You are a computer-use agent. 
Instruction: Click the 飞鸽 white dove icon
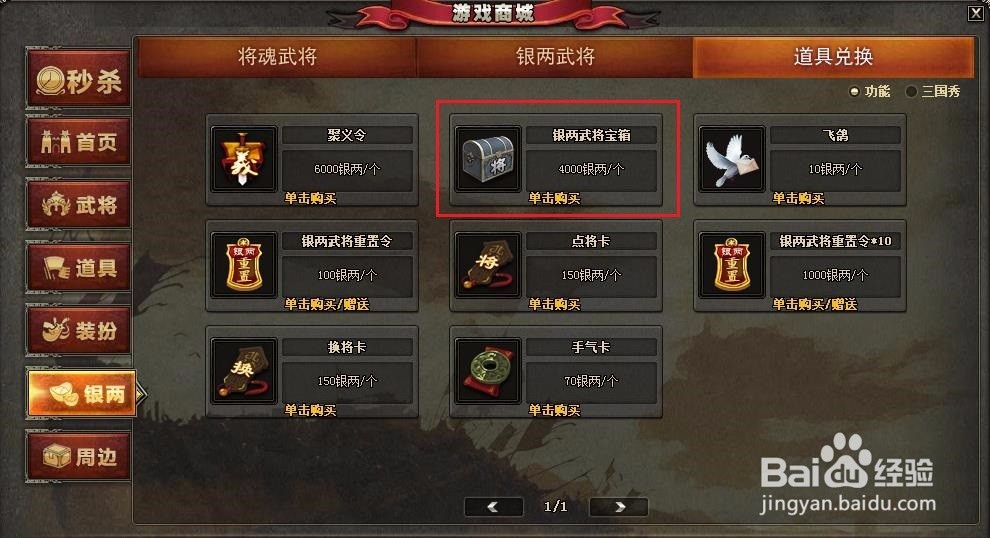(x=732, y=159)
